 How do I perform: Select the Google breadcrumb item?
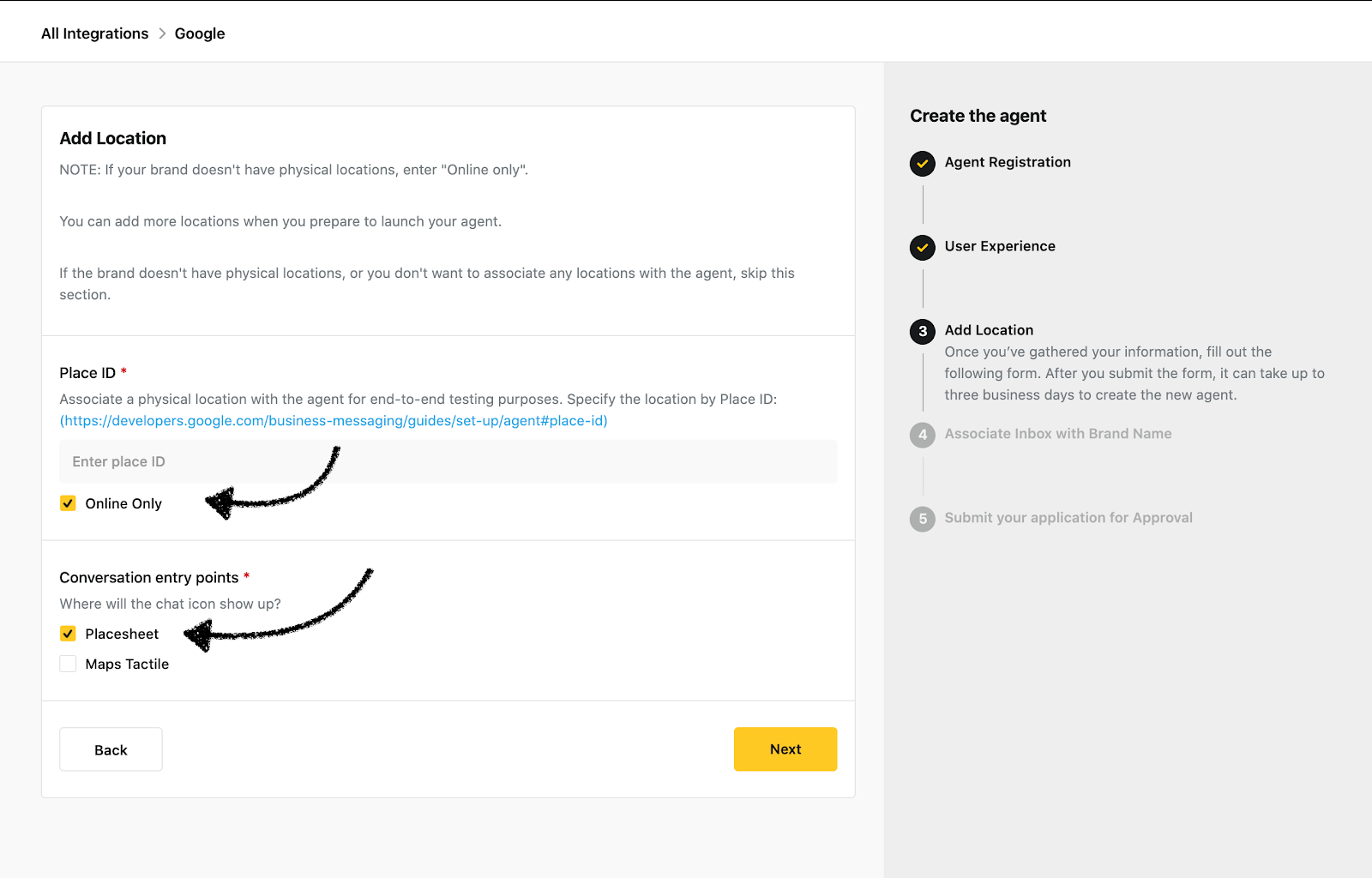click(x=200, y=33)
